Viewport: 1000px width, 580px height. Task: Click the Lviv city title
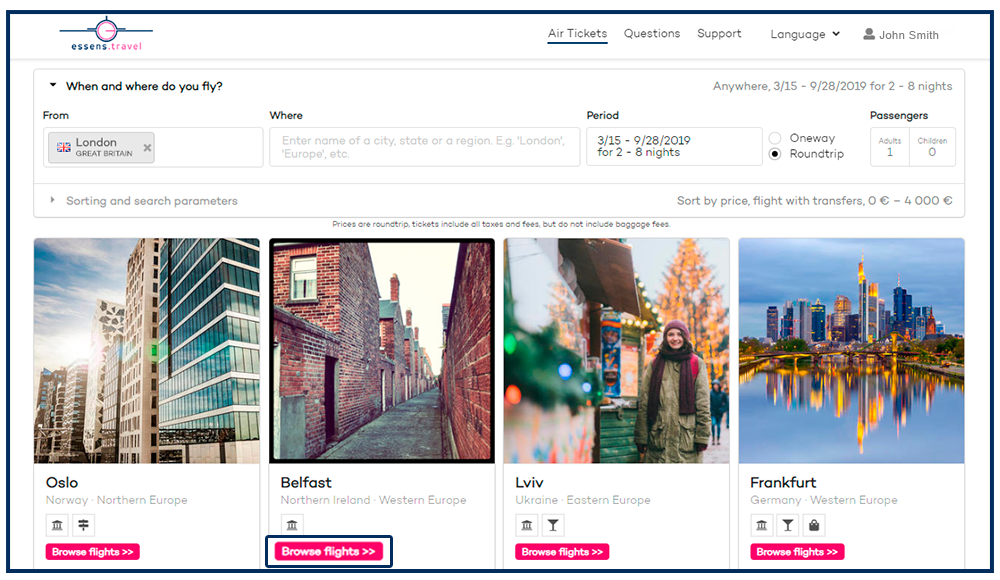tap(529, 482)
